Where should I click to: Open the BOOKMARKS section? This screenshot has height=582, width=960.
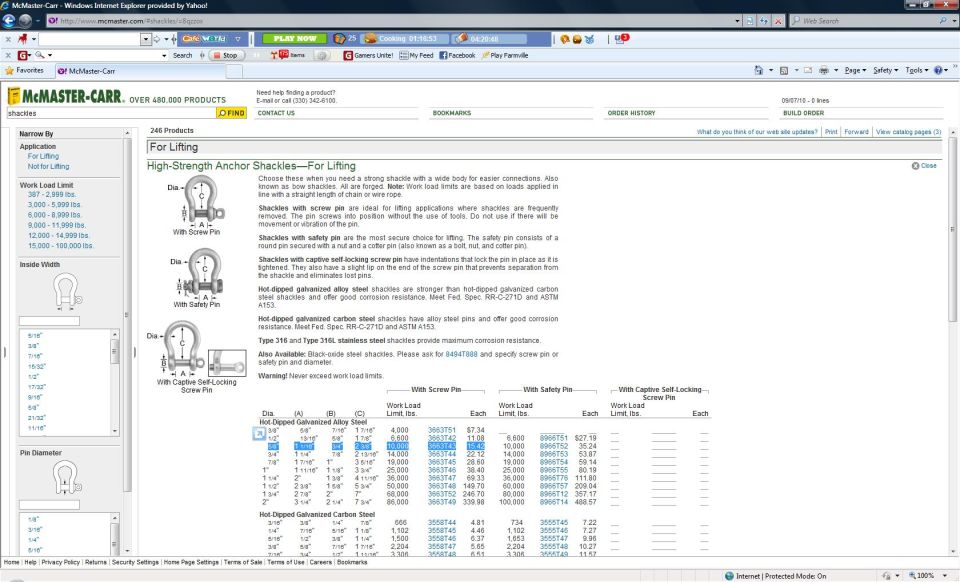pos(452,113)
